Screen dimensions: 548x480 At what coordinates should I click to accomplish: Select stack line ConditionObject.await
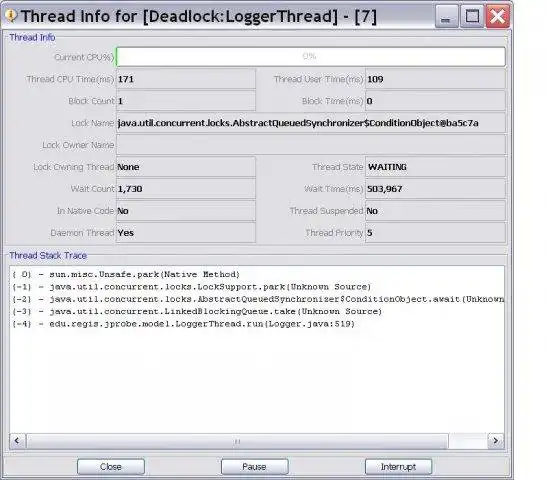(x=258, y=299)
